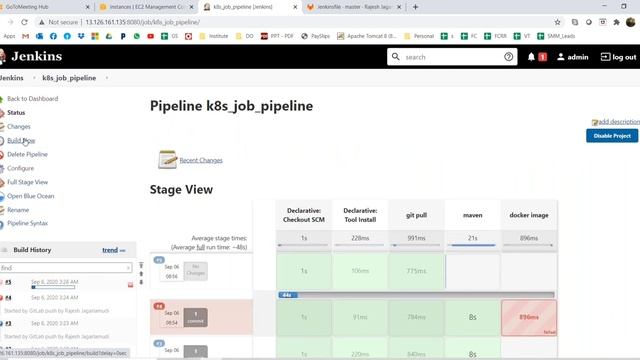Click the failed docker image 896ms cell
Screen dimensions: 640x360
click(x=529, y=318)
